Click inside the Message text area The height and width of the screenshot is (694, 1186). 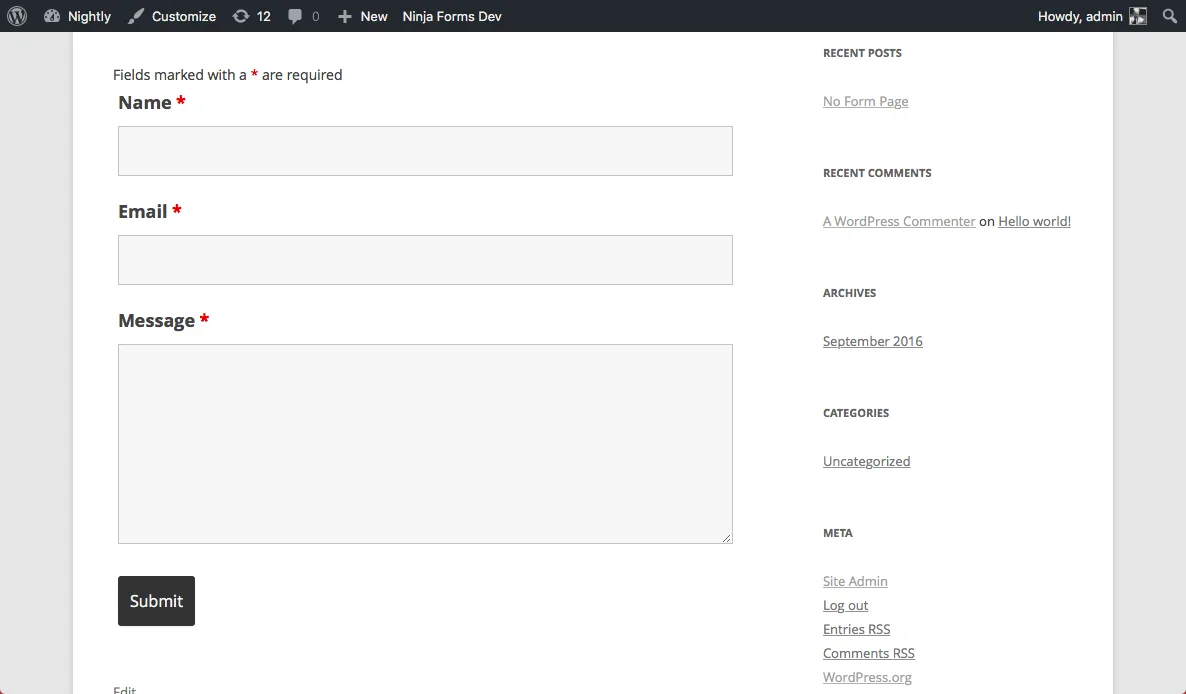(425, 443)
